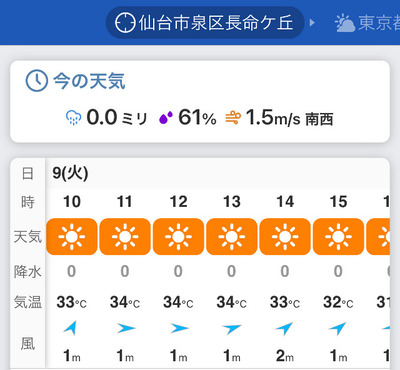Tap the wind direction arrow for 14時

click(x=284, y=328)
